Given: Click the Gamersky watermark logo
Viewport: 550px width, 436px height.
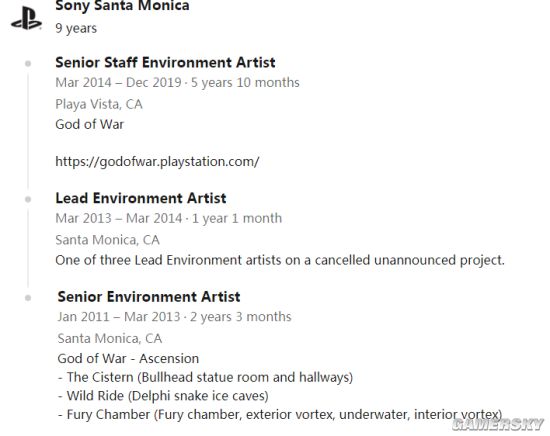Looking at the screenshot, I should tap(498, 424).
